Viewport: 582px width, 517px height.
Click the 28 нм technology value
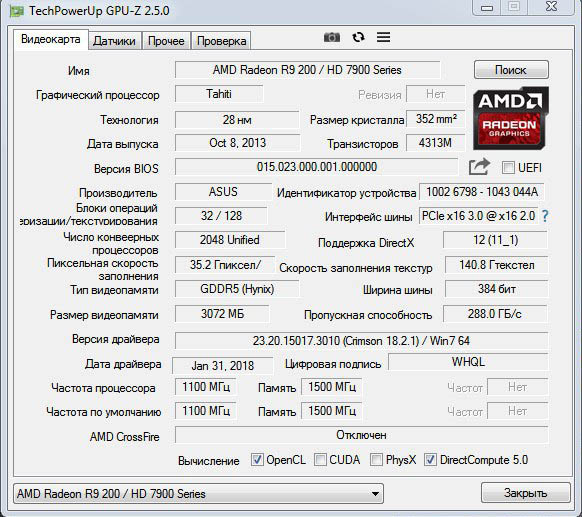point(237,120)
